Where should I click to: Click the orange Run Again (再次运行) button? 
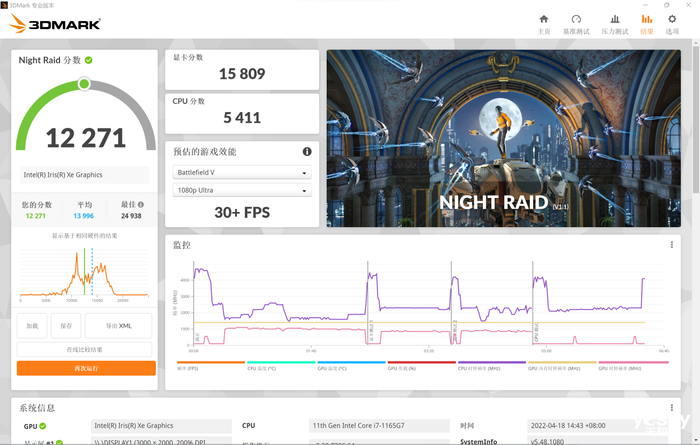(86, 369)
